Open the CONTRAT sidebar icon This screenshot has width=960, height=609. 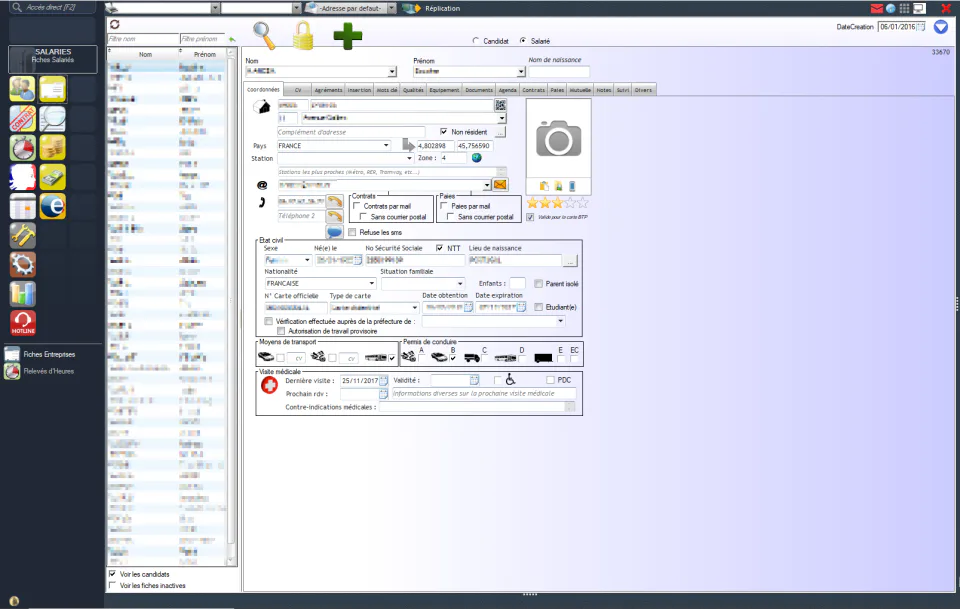click(x=23, y=118)
